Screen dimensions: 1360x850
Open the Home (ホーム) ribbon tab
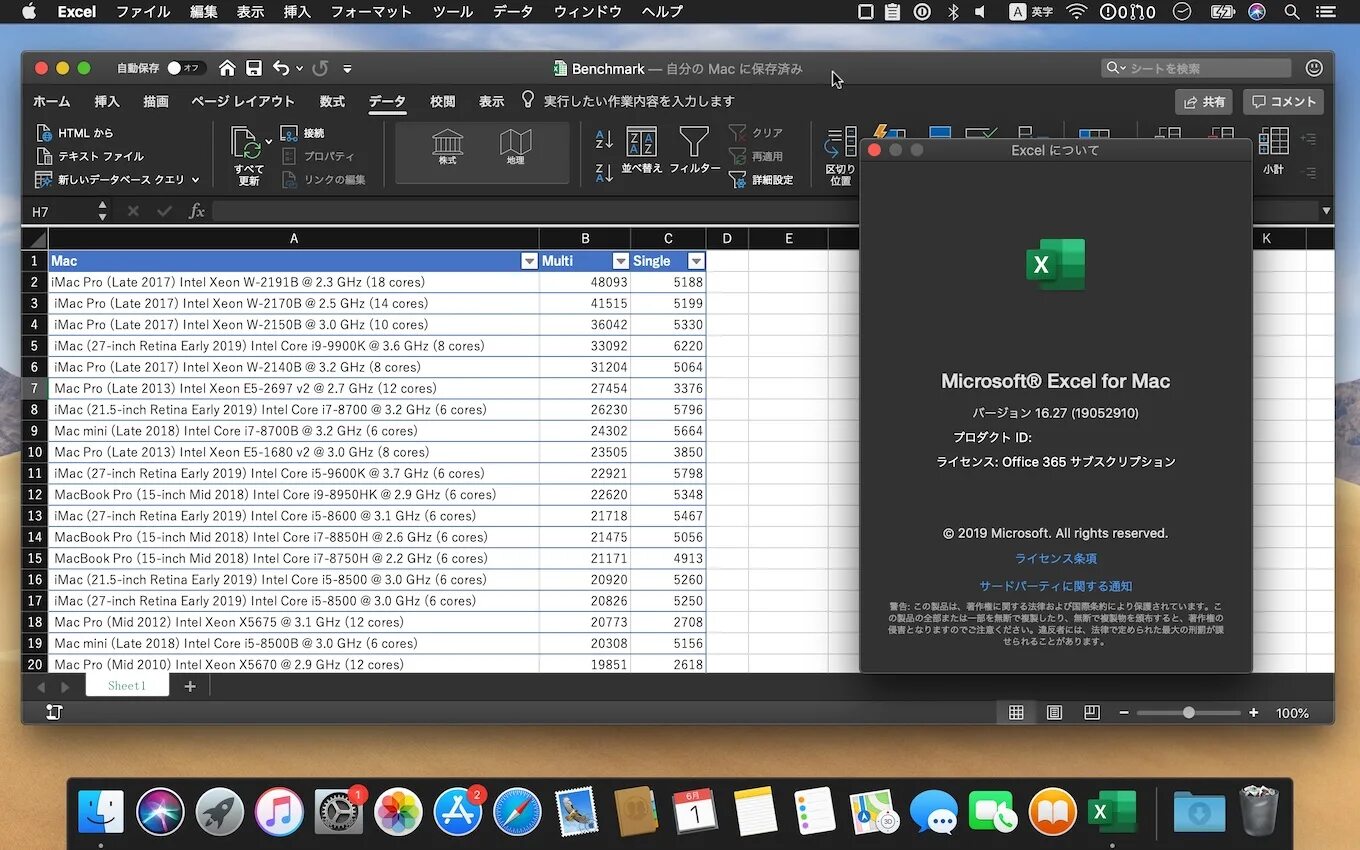[x=52, y=101]
